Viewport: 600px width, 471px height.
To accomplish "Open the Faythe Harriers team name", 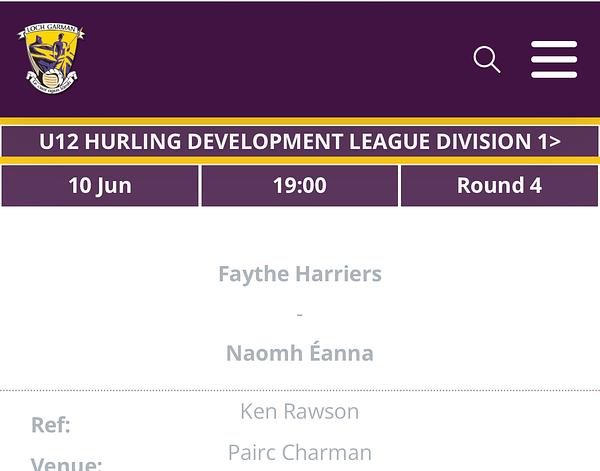I will (x=300, y=274).
